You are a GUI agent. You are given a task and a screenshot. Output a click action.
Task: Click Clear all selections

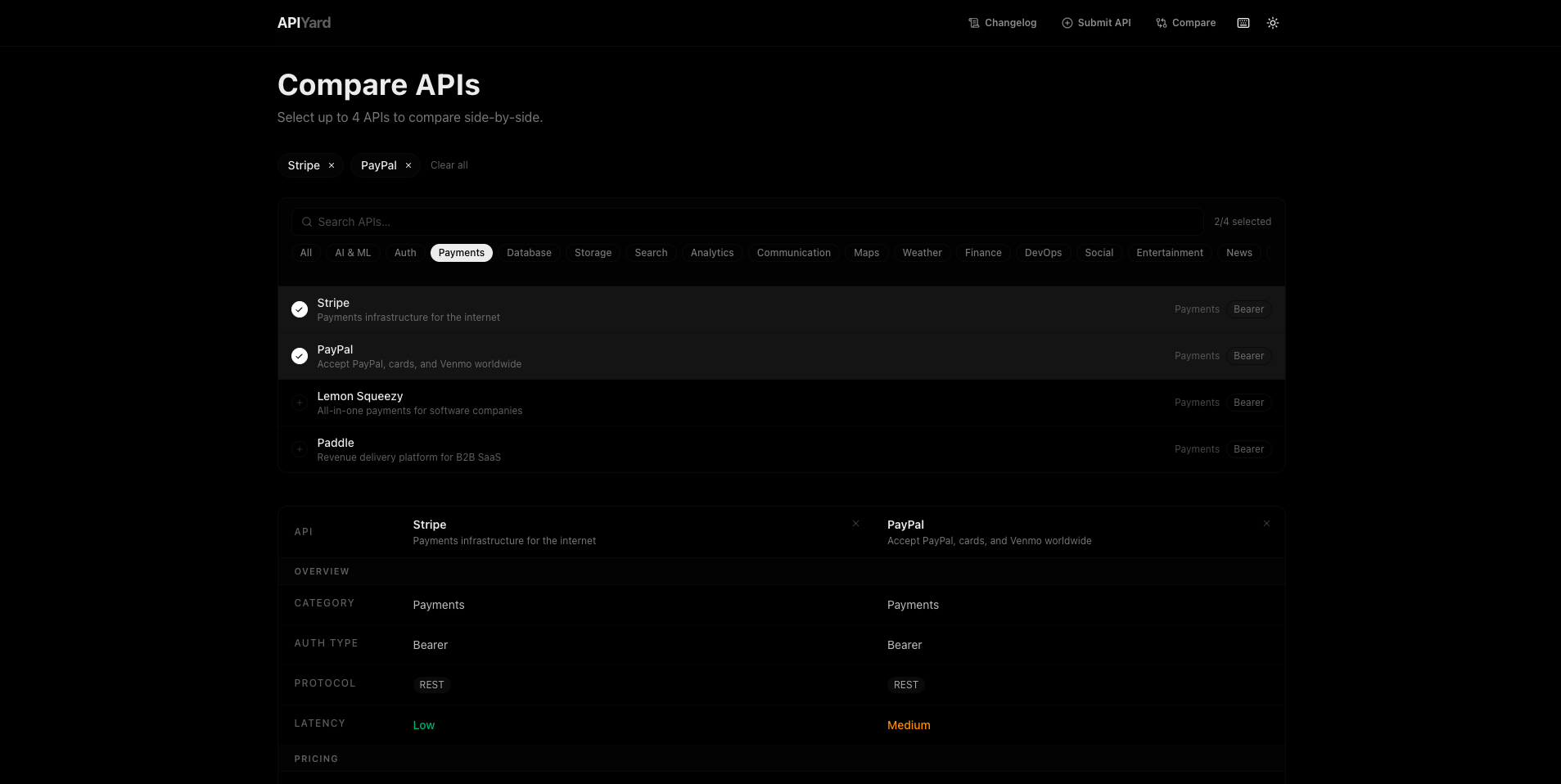point(449,165)
